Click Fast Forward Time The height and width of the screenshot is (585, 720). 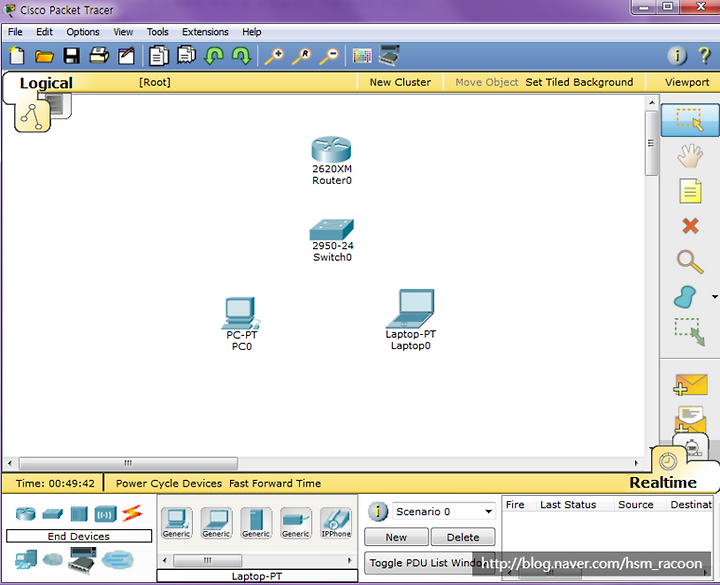pyautogui.click(x=275, y=484)
